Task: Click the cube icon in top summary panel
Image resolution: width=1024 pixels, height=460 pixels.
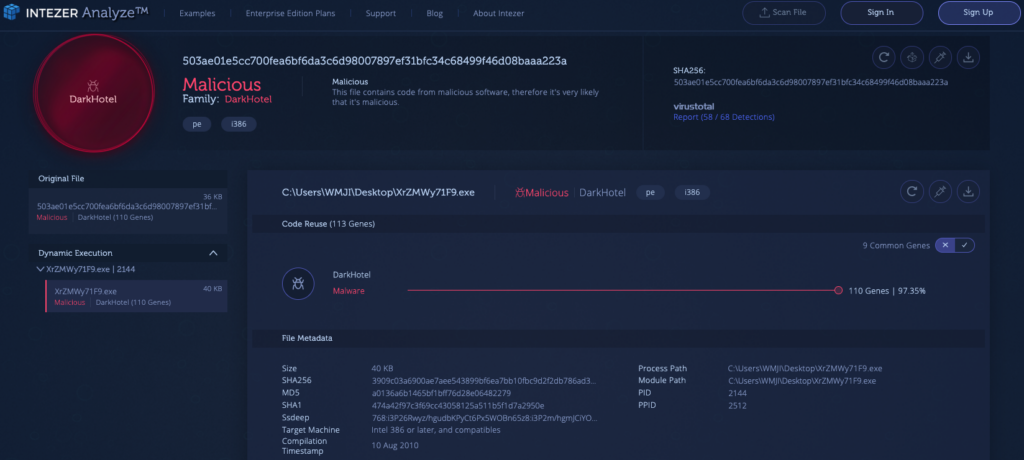Action: (911, 57)
